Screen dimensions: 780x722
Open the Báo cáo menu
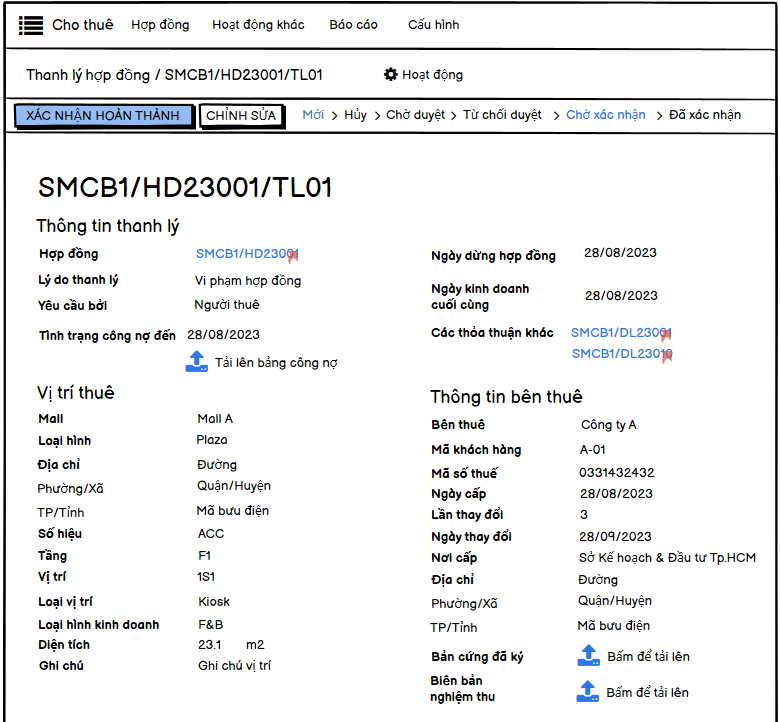353,25
